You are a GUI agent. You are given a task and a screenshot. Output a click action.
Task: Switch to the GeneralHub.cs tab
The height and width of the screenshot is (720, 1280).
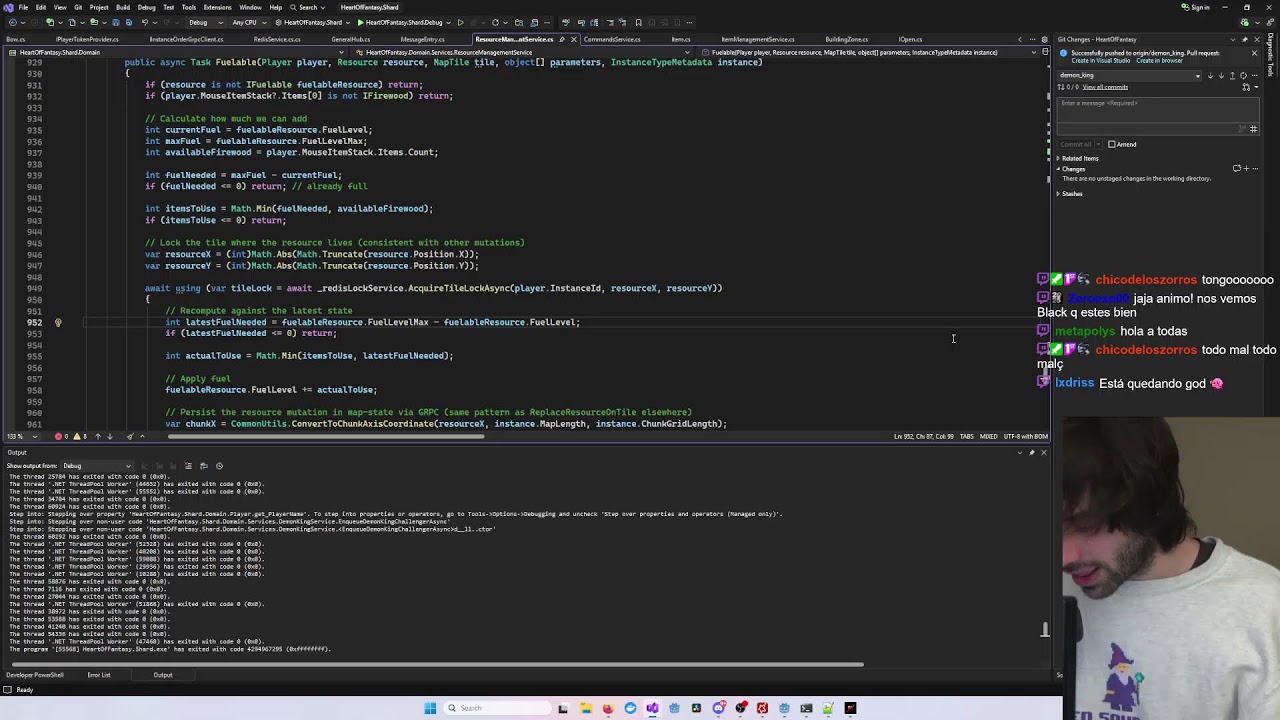[351, 39]
